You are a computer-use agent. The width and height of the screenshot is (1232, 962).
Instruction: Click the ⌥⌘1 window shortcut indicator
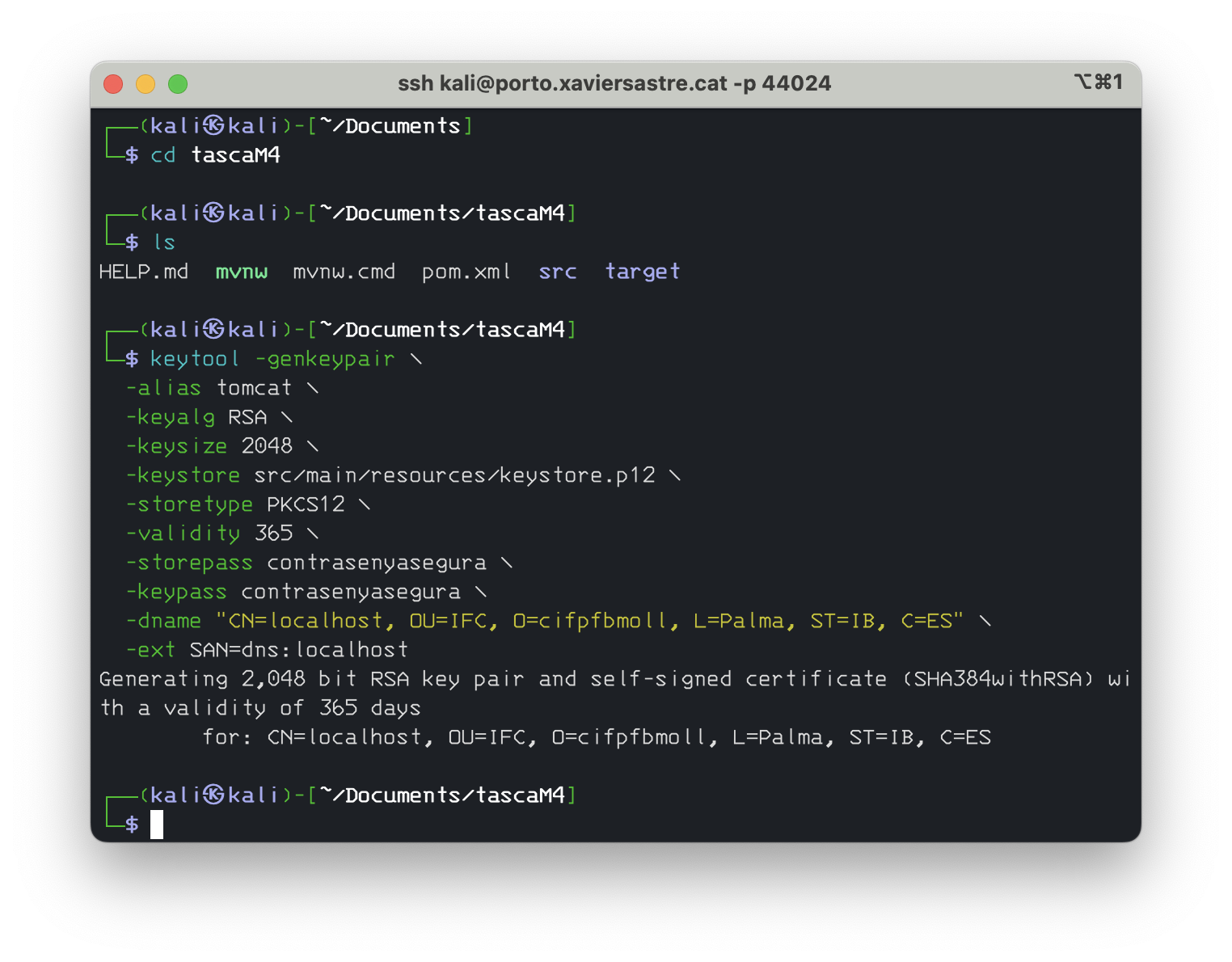[1098, 82]
